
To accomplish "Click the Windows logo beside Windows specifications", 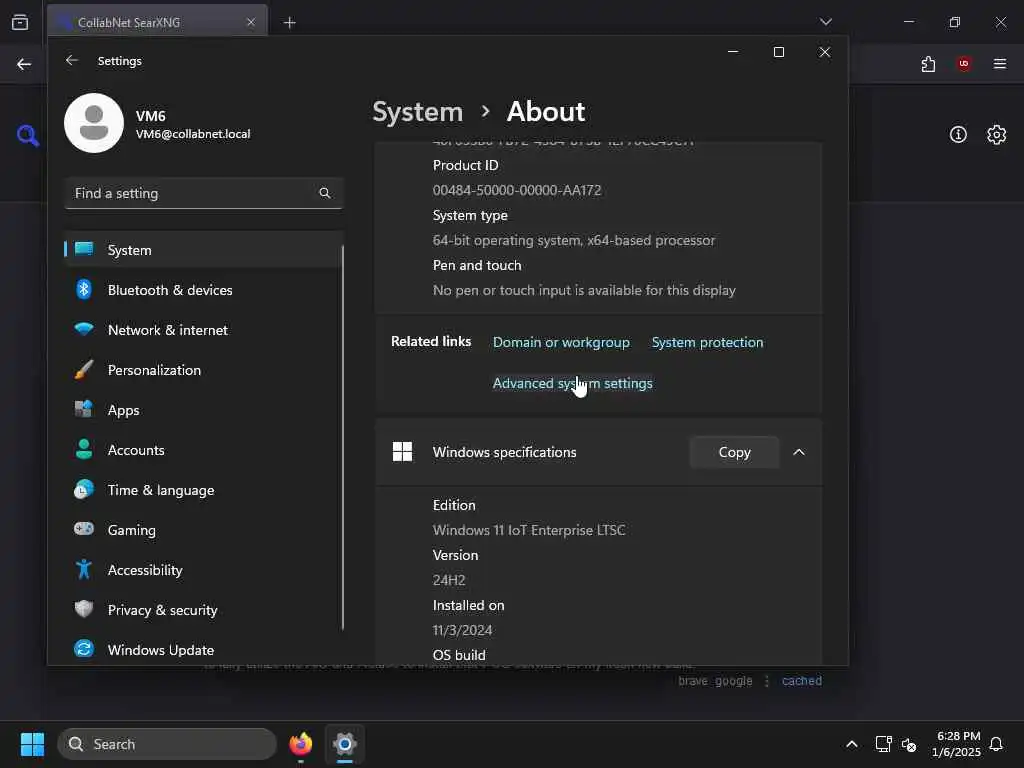I will click(x=402, y=452).
